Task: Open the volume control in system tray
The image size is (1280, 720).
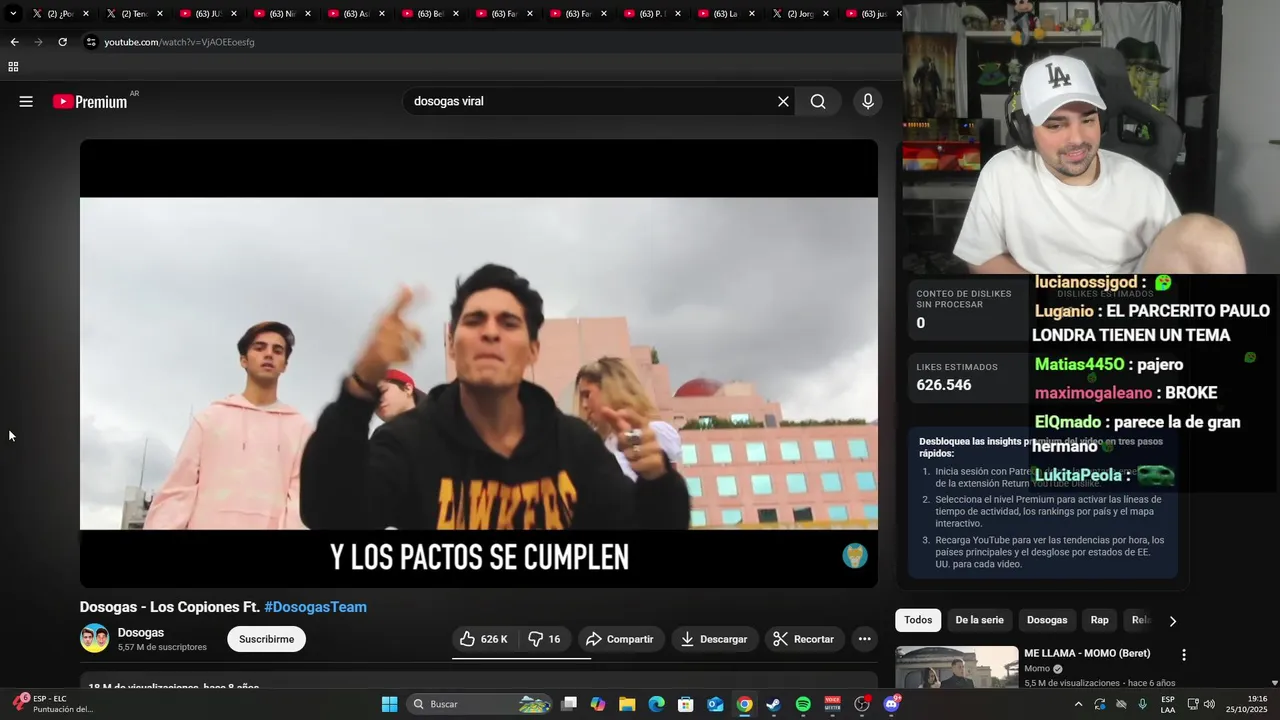Action: [1209, 704]
